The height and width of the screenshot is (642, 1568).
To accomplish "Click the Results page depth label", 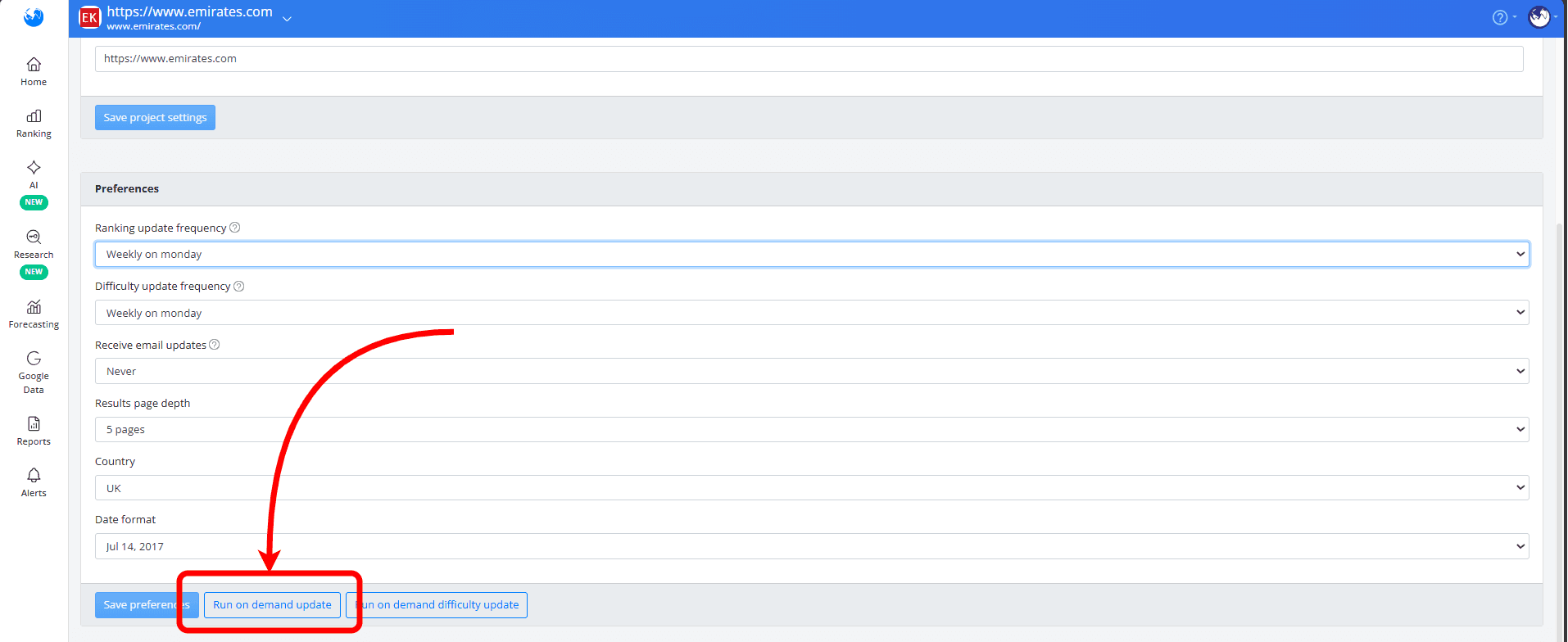I will (143, 403).
